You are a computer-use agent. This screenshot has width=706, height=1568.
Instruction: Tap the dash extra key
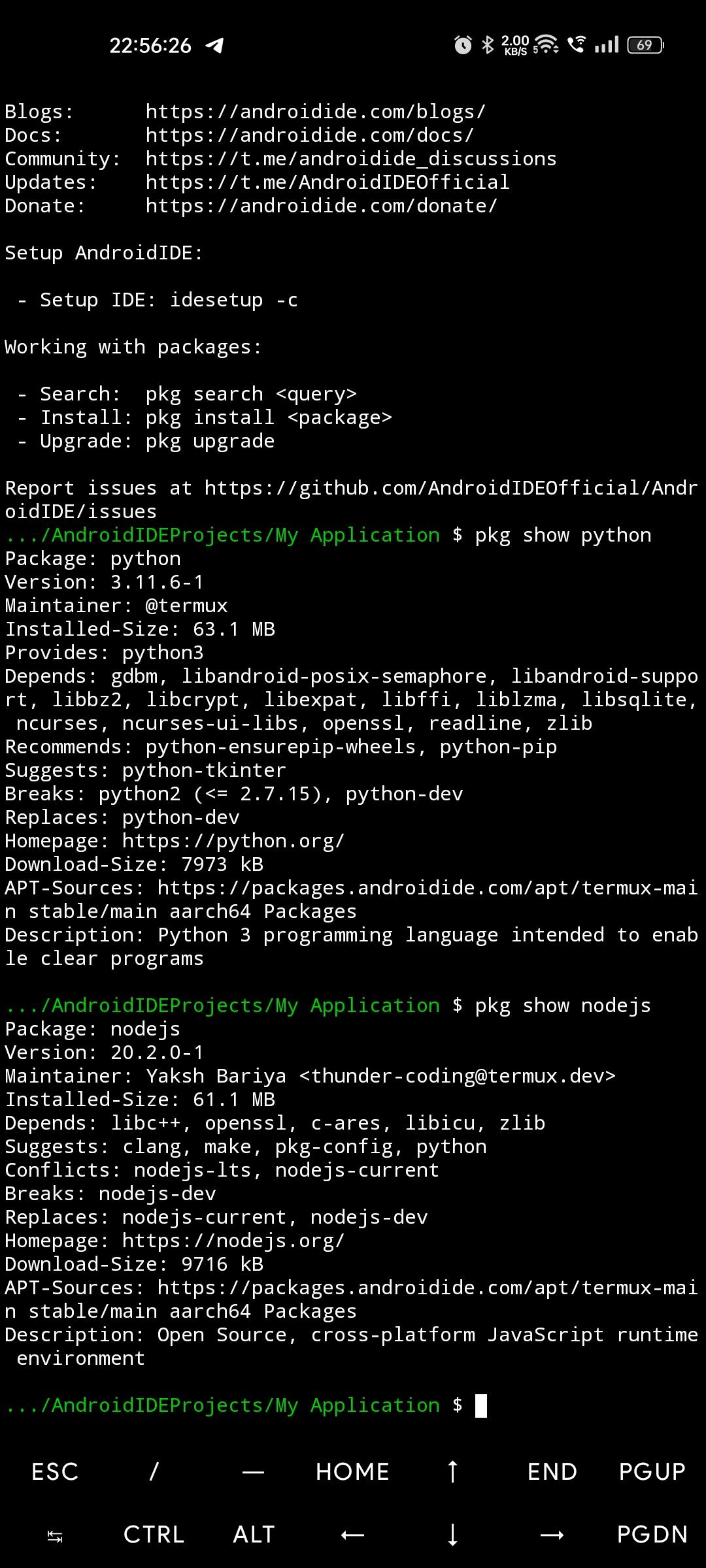point(253,1471)
